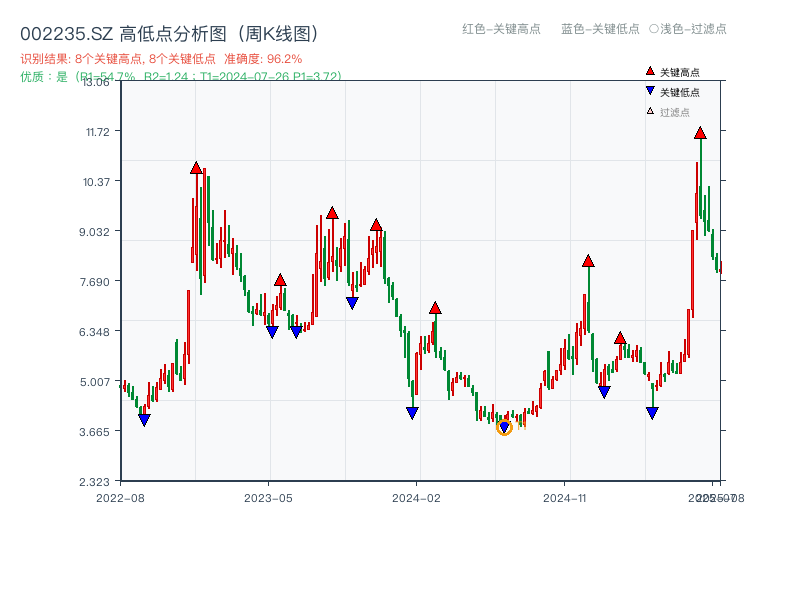Select the blue key-low triangle near 2024-11

pyautogui.click(x=602, y=390)
